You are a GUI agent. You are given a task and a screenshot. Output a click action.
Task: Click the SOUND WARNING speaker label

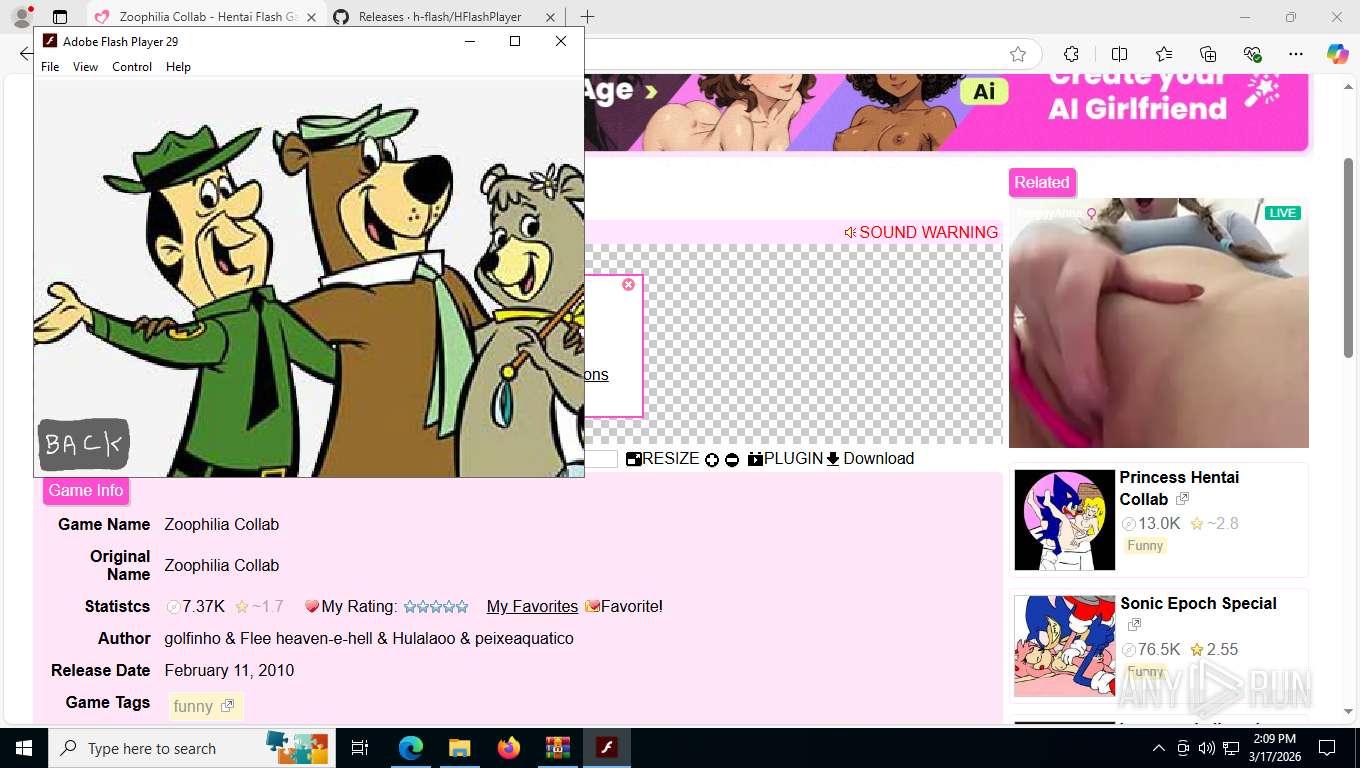(x=921, y=233)
